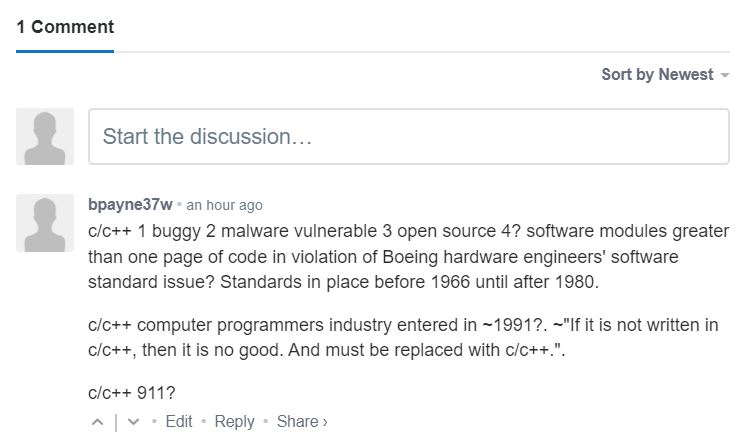Click the caret arrow next to Sort by Newest
Image resolution: width=754 pixels, height=436 pixels.
pyautogui.click(x=725, y=75)
